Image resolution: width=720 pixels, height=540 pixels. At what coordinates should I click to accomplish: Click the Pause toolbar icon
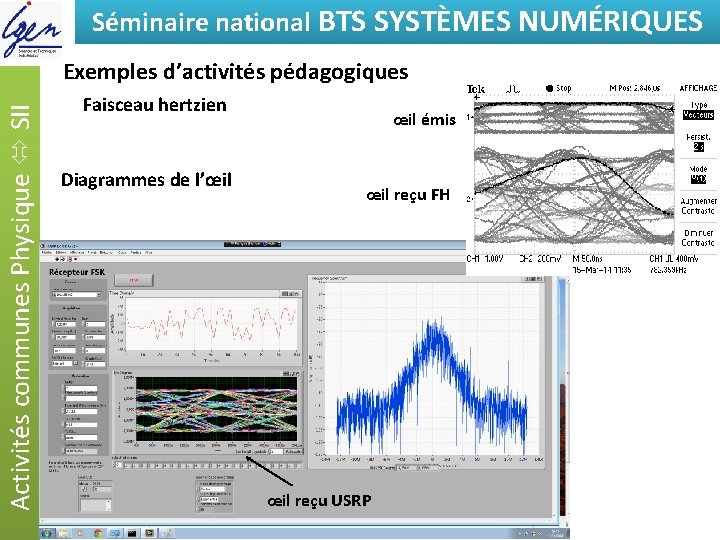pos(76,259)
